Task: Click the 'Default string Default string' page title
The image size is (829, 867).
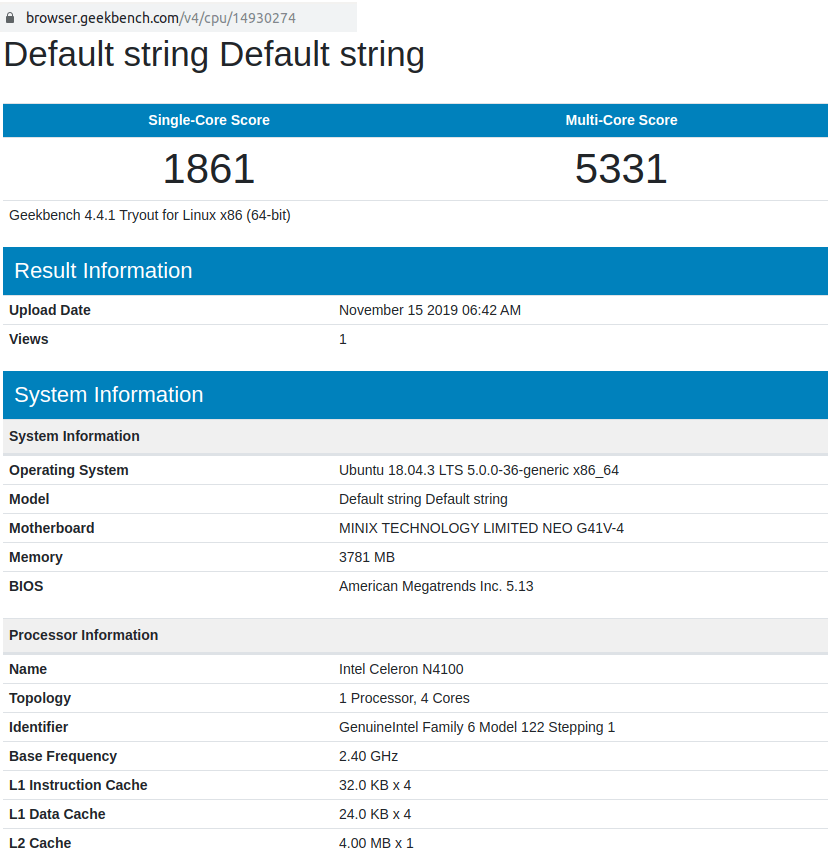Action: point(214,55)
